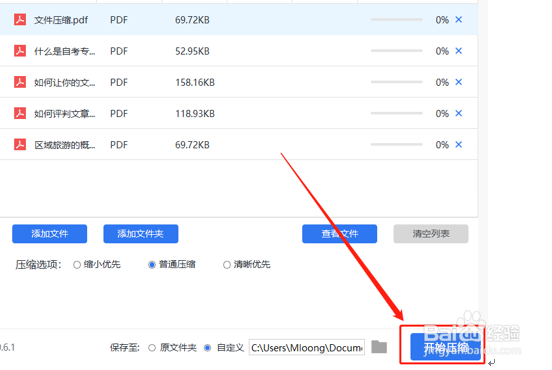Screen dimensions: 552x370
Task: Remove the 如何评判文章... file from list
Action: click(x=458, y=113)
